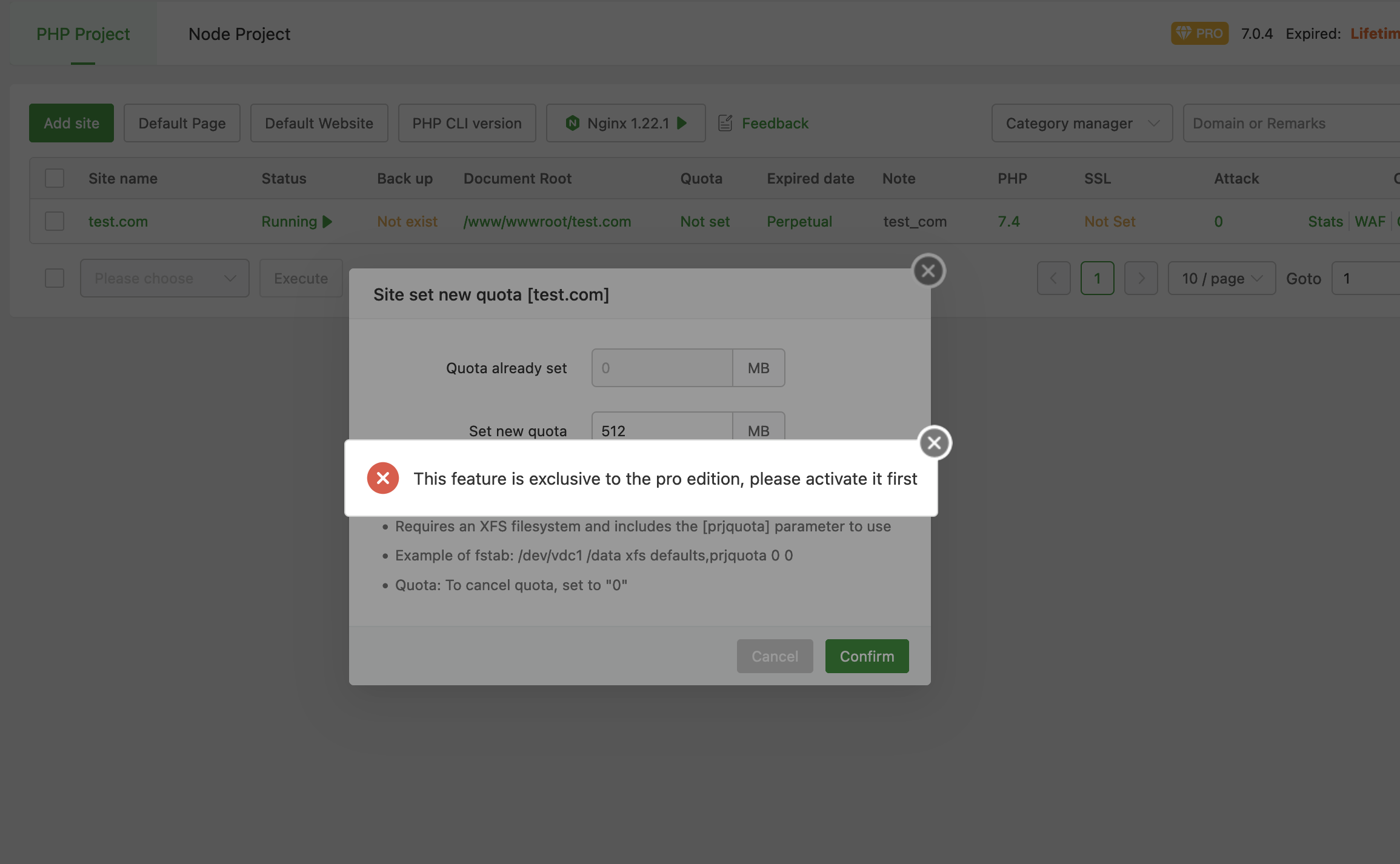Toggle the select-all header checkbox

pyautogui.click(x=55, y=178)
